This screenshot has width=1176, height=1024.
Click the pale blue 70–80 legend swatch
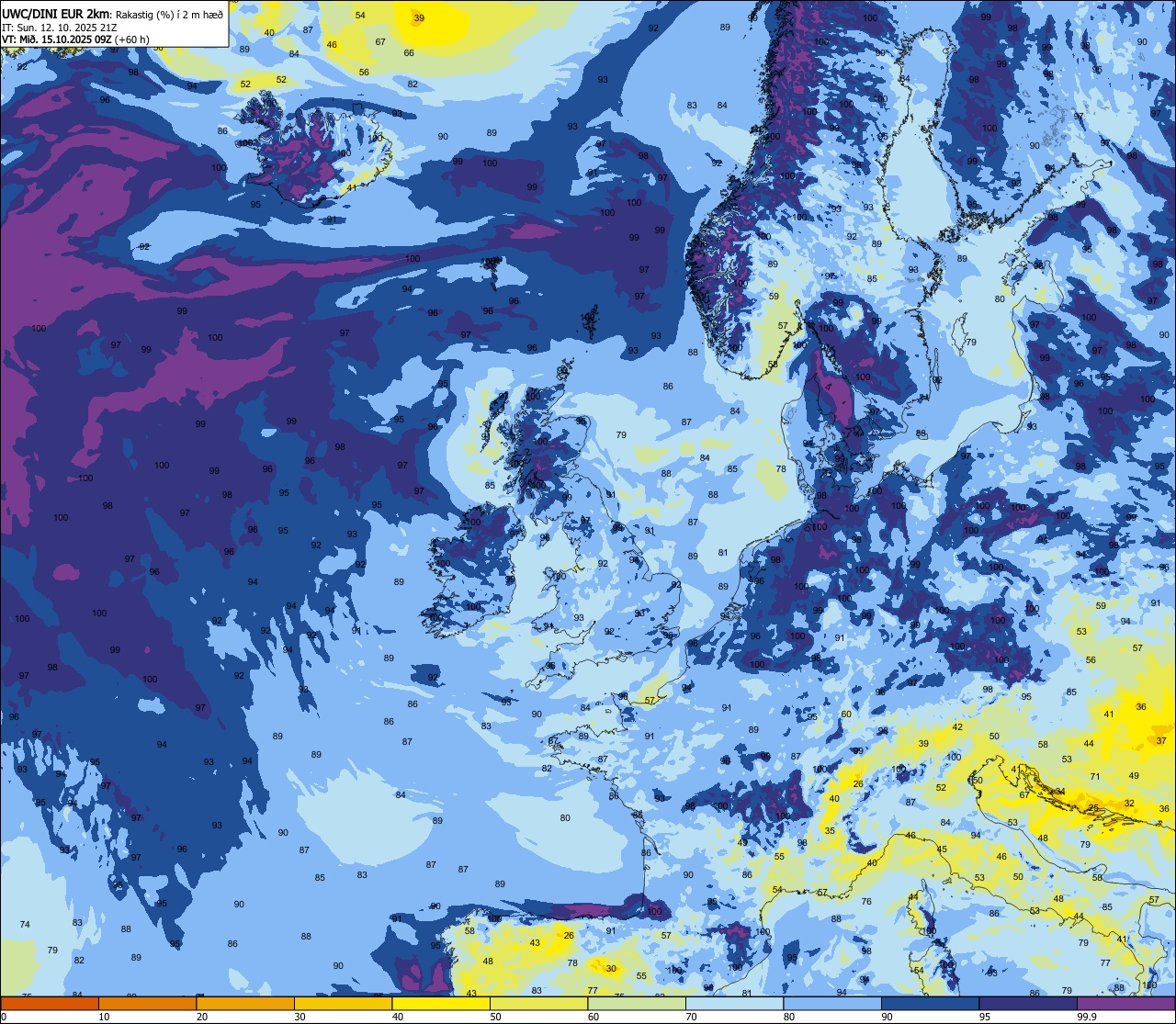tap(734, 1003)
